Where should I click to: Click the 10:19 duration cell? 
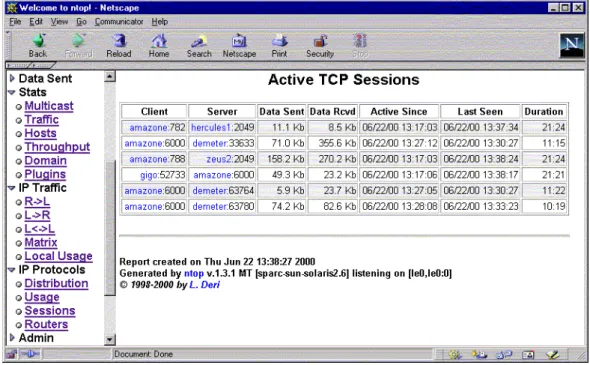544,207
